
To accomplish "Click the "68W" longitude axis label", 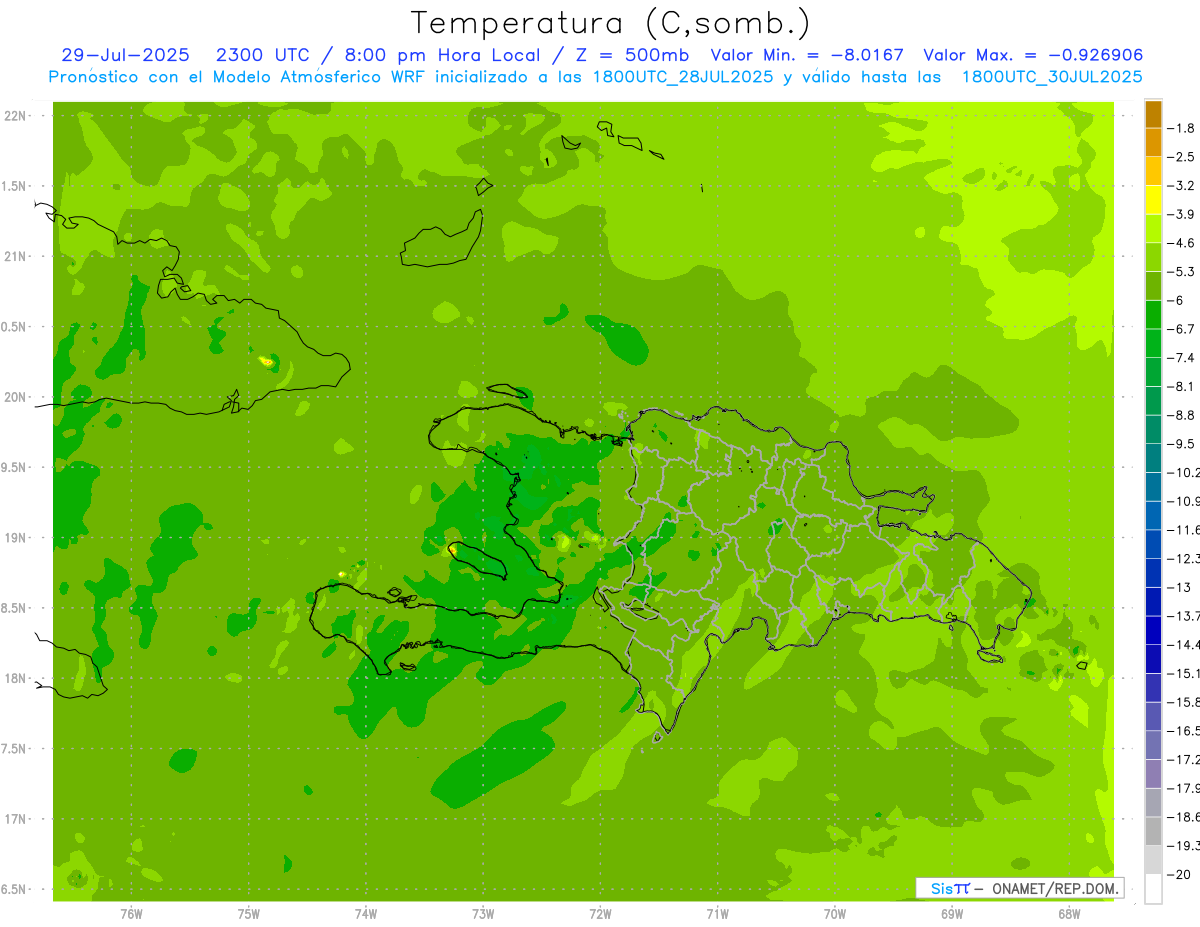I will tap(1069, 913).
